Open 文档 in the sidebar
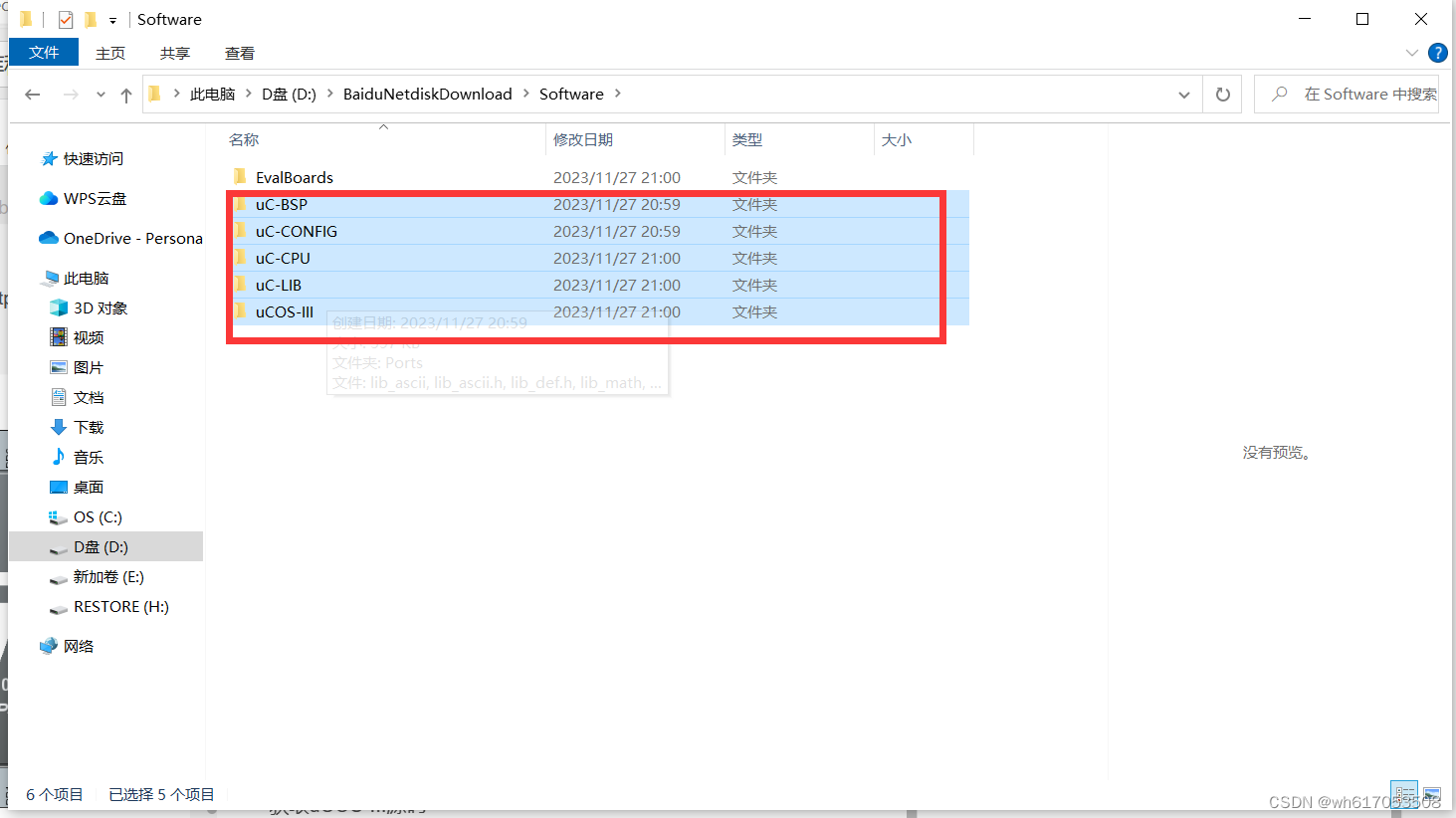Viewport: 1456px width, 818px height. 89,397
